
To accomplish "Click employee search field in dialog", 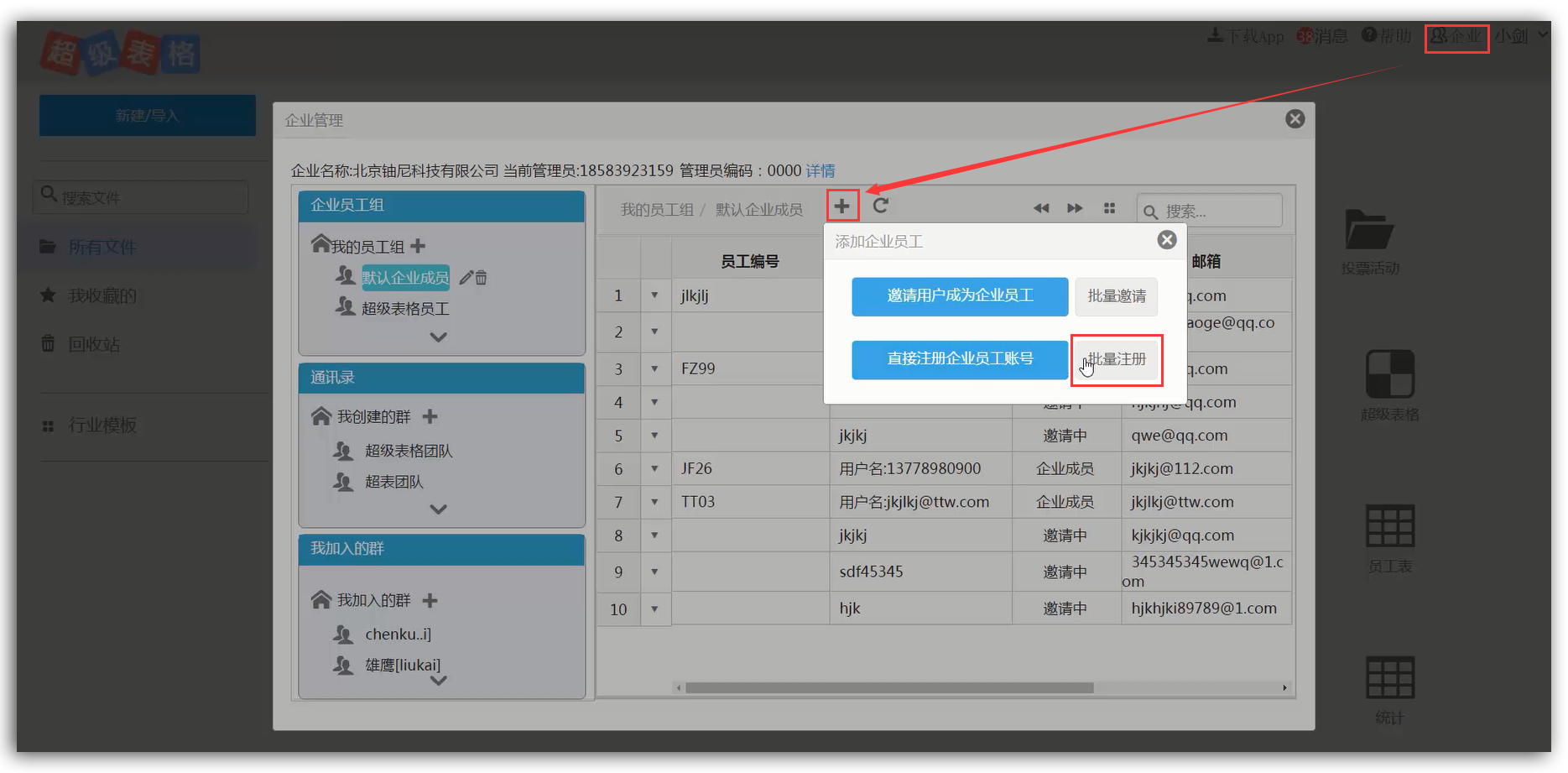I will pos(1209,211).
